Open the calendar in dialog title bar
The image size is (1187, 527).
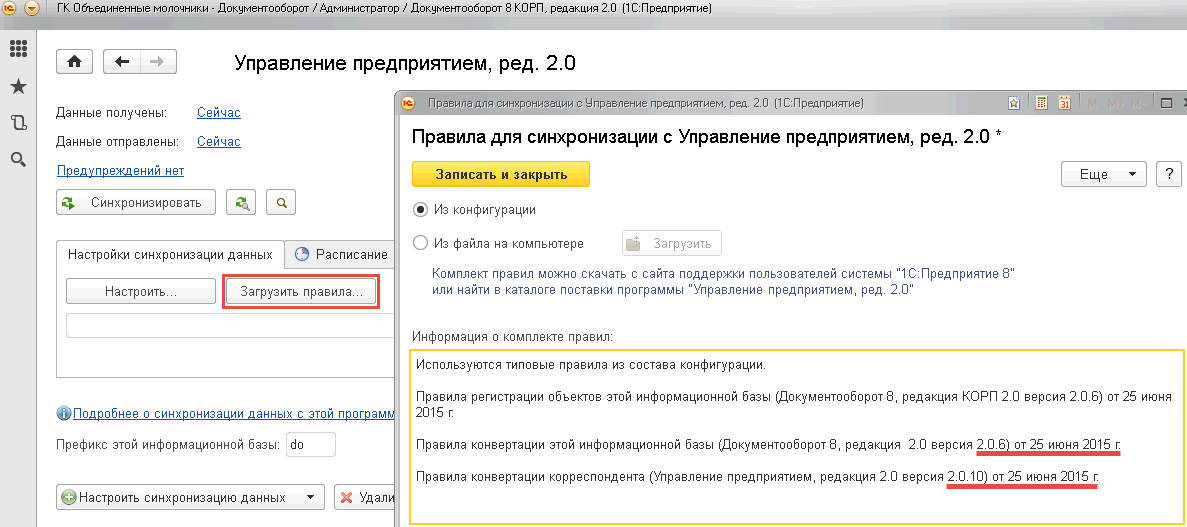[1064, 103]
